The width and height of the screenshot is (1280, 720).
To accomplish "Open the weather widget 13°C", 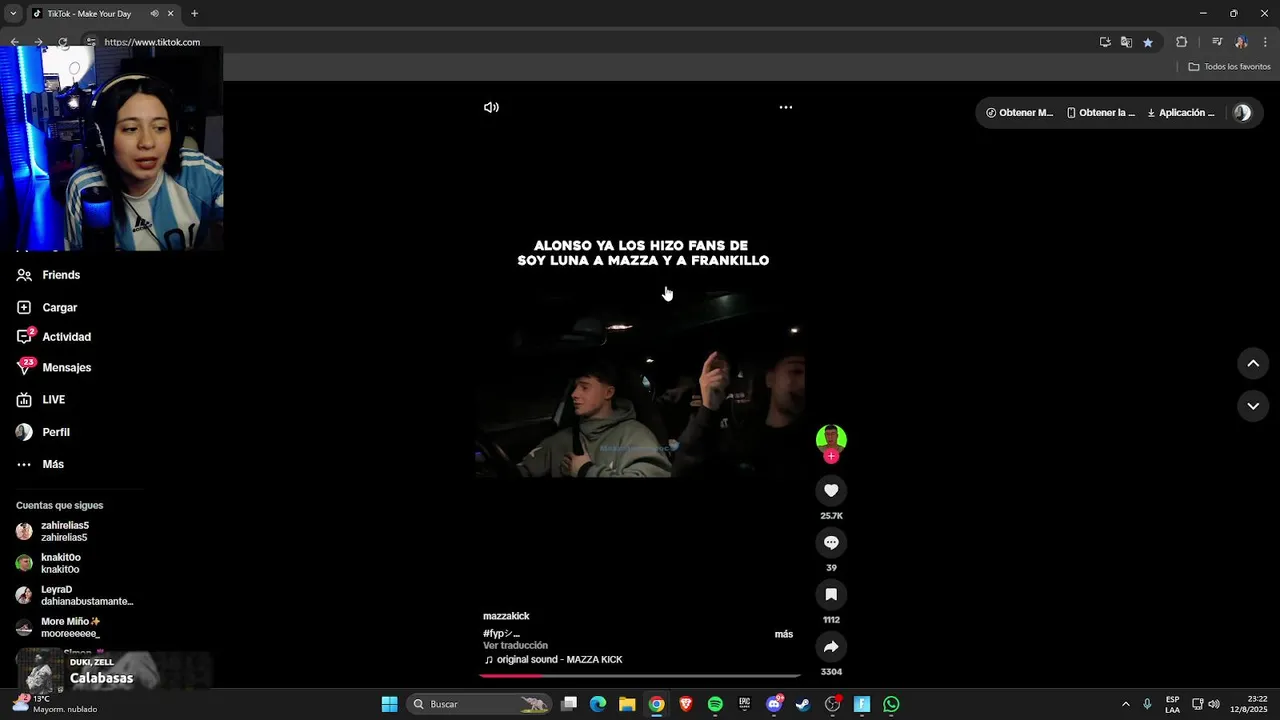I will click(x=55, y=704).
